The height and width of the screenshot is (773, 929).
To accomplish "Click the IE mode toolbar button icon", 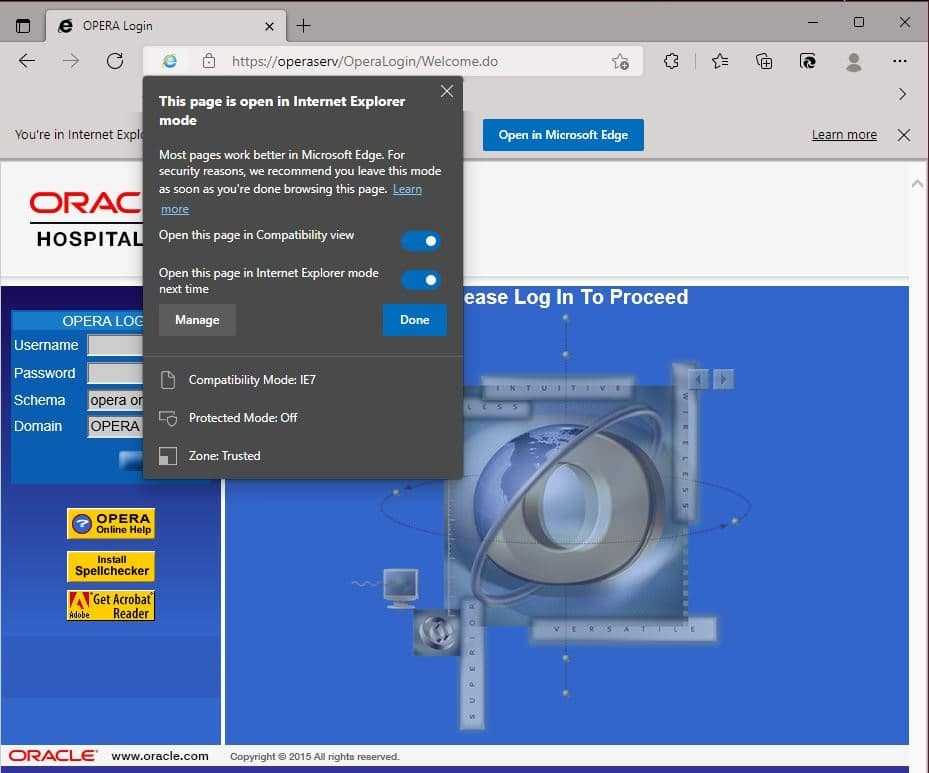I will click(x=808, y=61).
